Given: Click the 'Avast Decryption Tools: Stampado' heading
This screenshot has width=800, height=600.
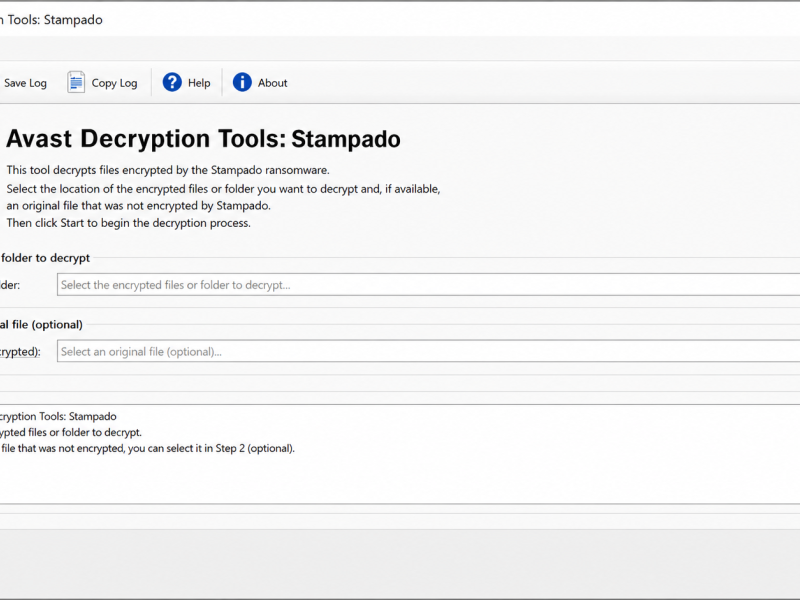Looking at the screenshot, I should click(x=203, y=139).
